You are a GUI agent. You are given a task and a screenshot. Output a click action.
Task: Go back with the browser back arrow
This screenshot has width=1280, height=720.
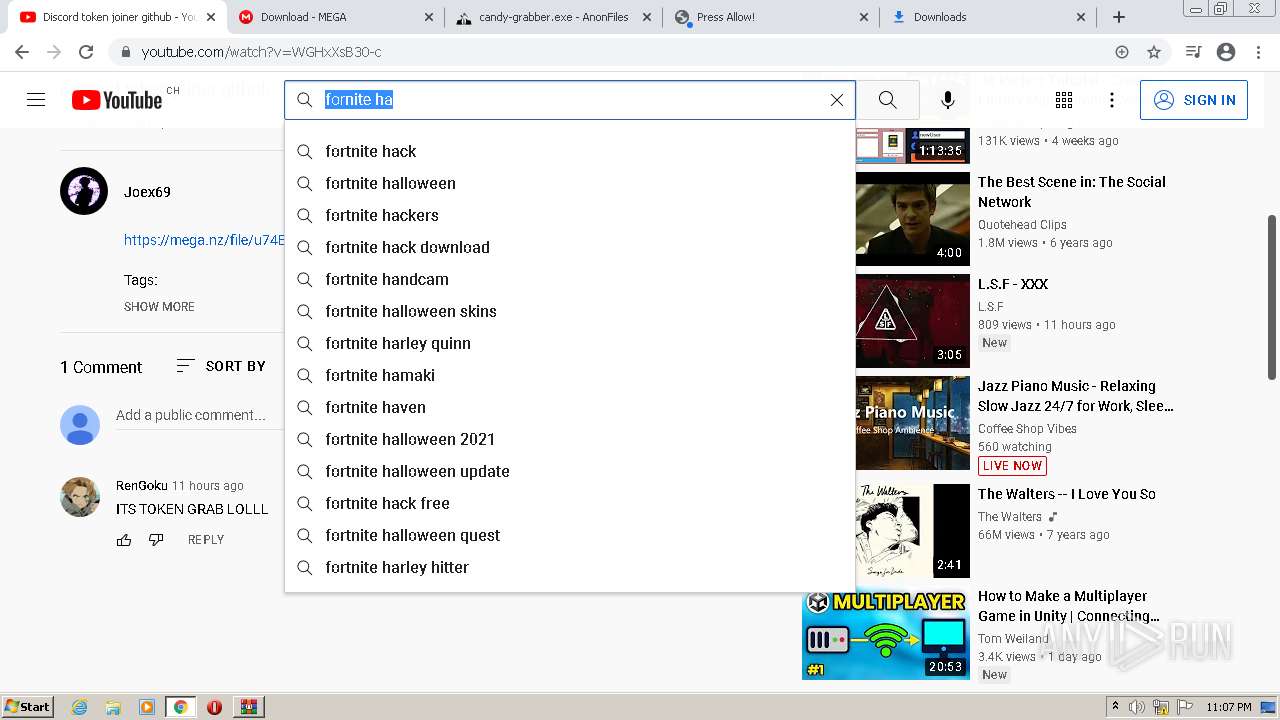pos(22,52)
